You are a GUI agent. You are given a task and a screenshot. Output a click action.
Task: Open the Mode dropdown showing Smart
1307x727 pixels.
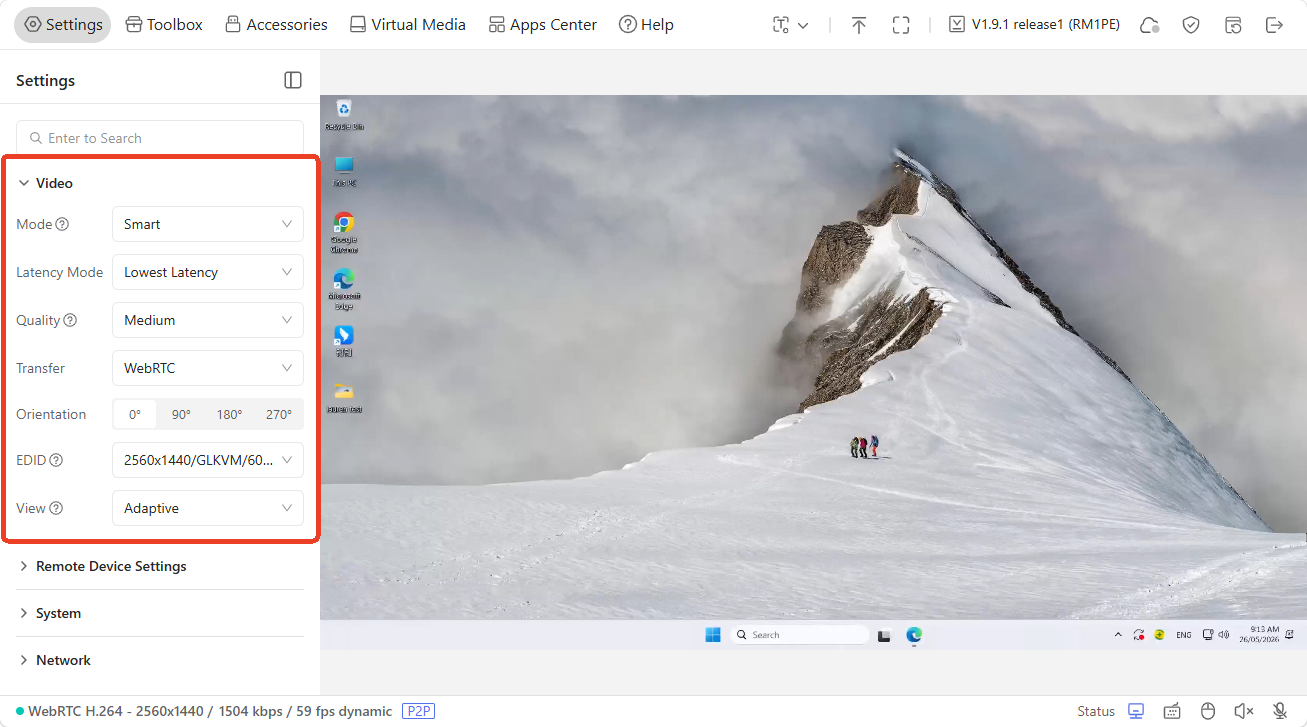[208, 224]
